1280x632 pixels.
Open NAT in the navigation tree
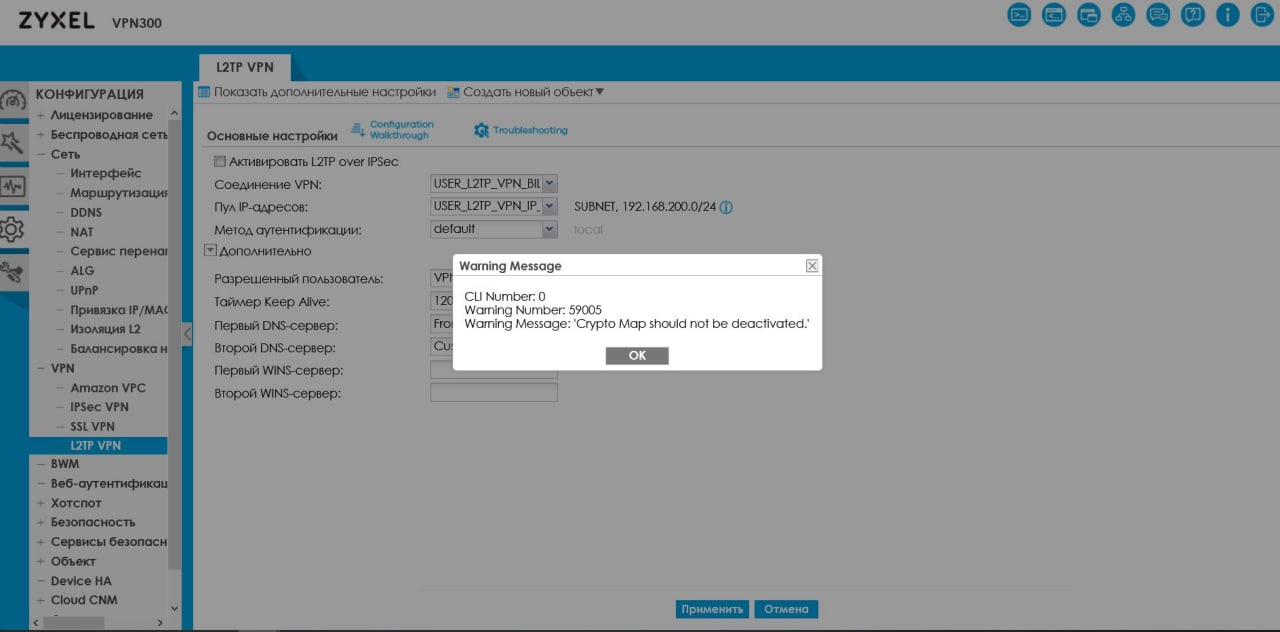(x=82, y=232)
